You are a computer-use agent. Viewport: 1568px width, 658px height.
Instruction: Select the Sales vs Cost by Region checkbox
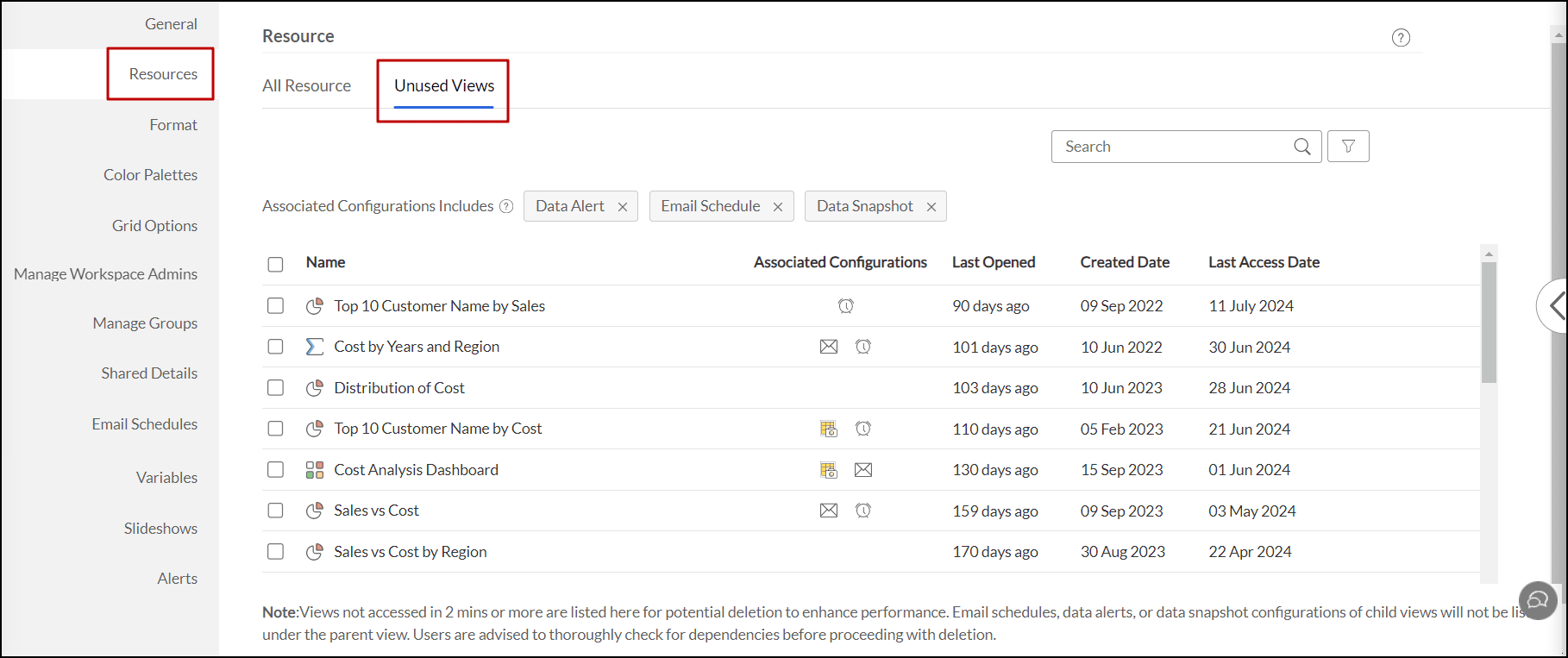(275, 552)
